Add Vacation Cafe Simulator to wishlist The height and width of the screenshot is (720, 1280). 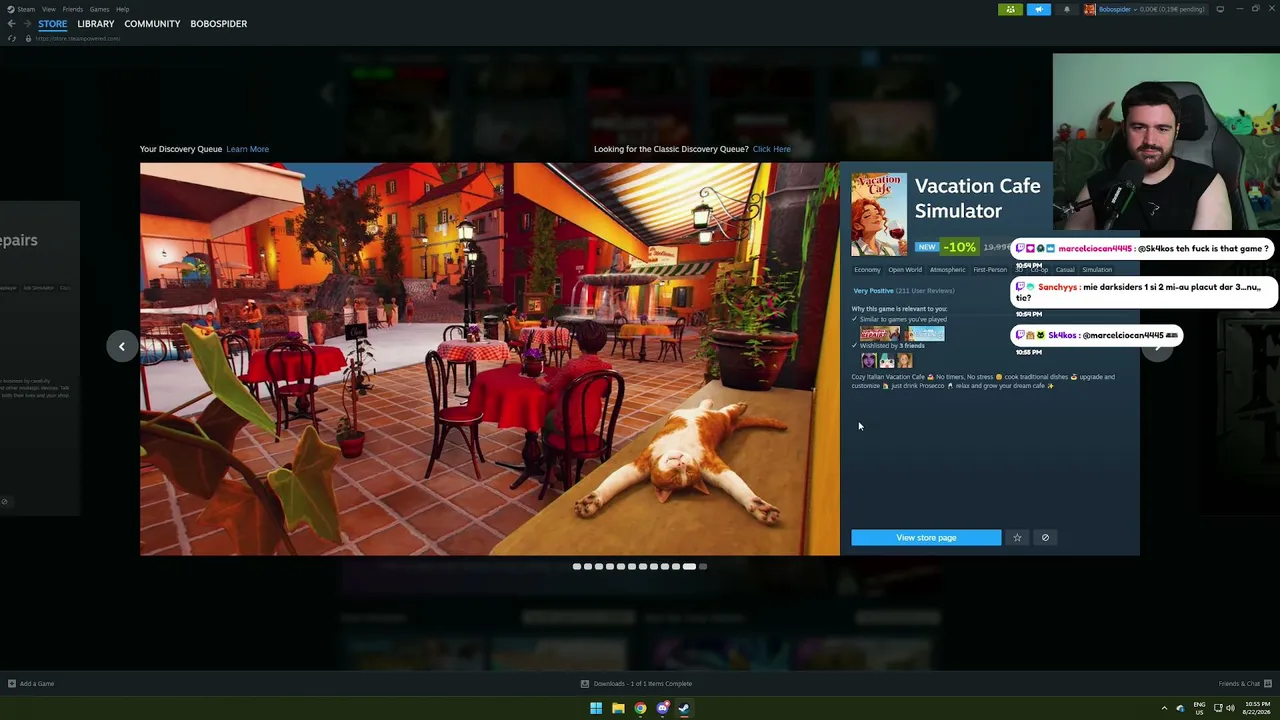(x=1017, y=538)
